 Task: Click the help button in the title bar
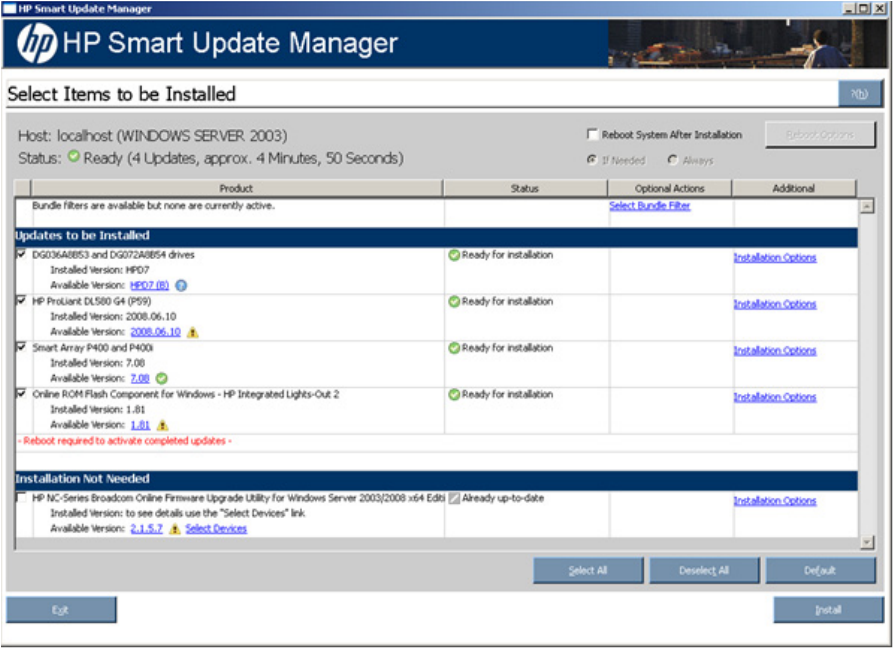[859, 94]
